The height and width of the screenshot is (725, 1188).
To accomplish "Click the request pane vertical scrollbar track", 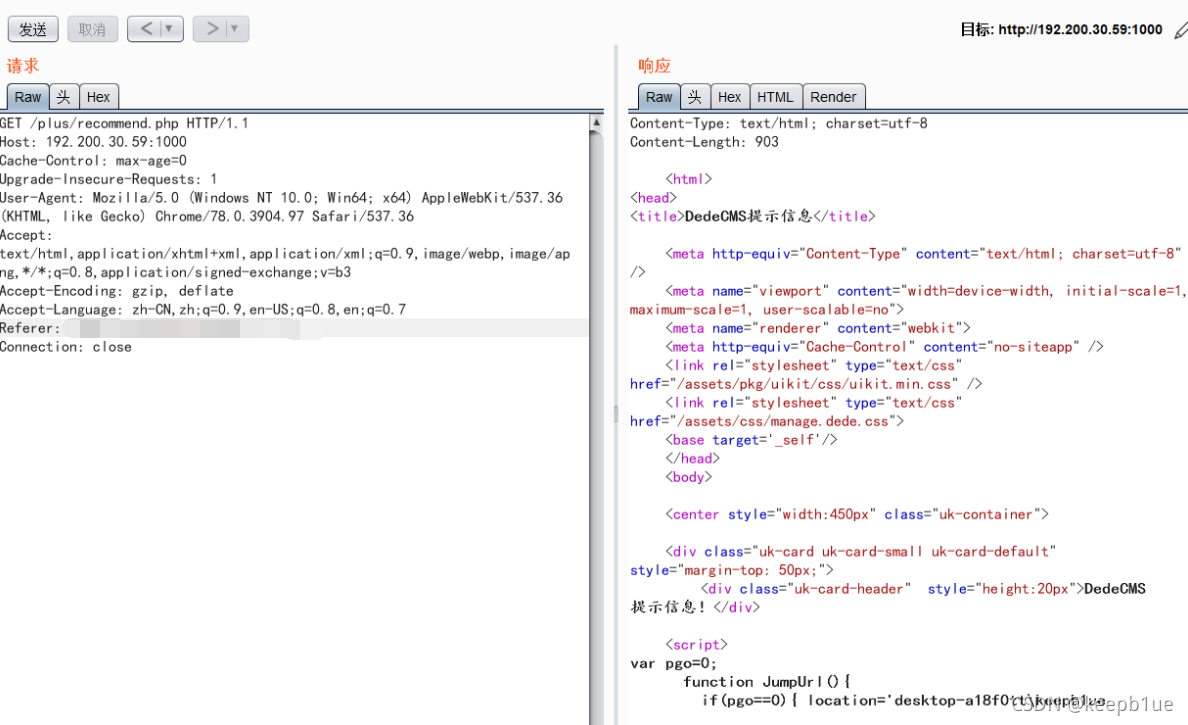I will (x=596, y=428).
